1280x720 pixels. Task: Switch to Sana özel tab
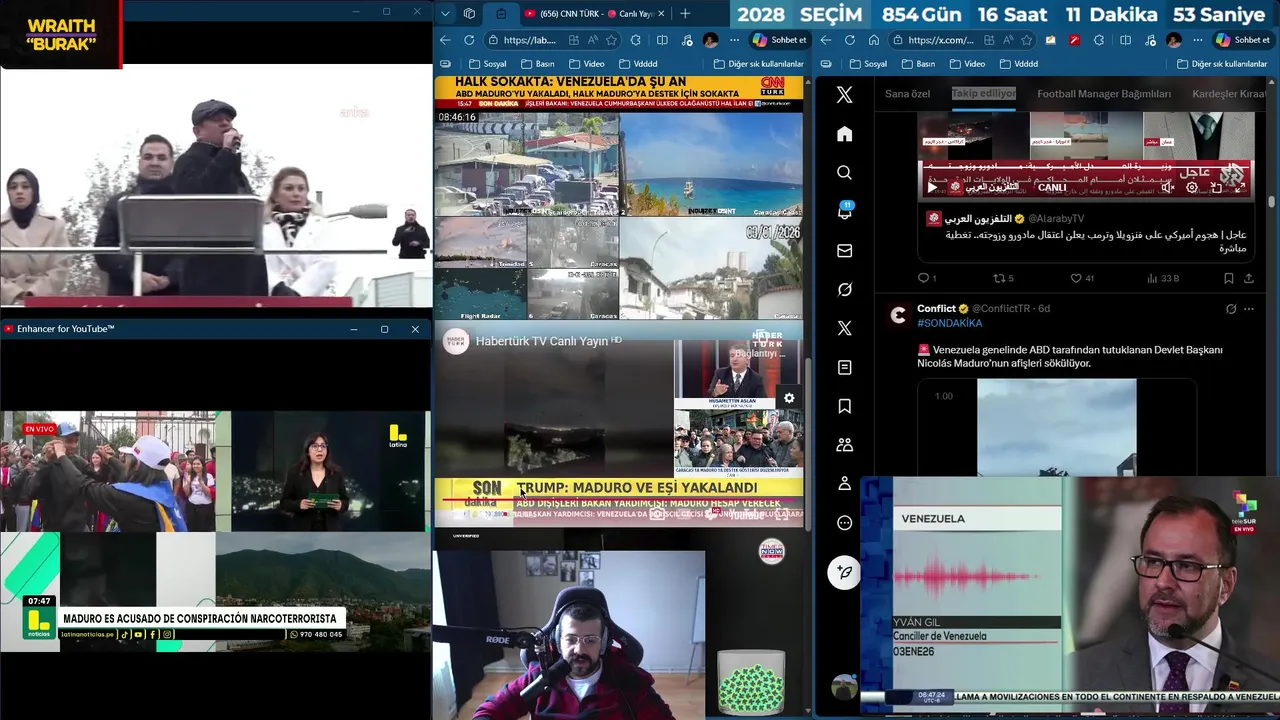pyautogui.click(x=907, y=94)
